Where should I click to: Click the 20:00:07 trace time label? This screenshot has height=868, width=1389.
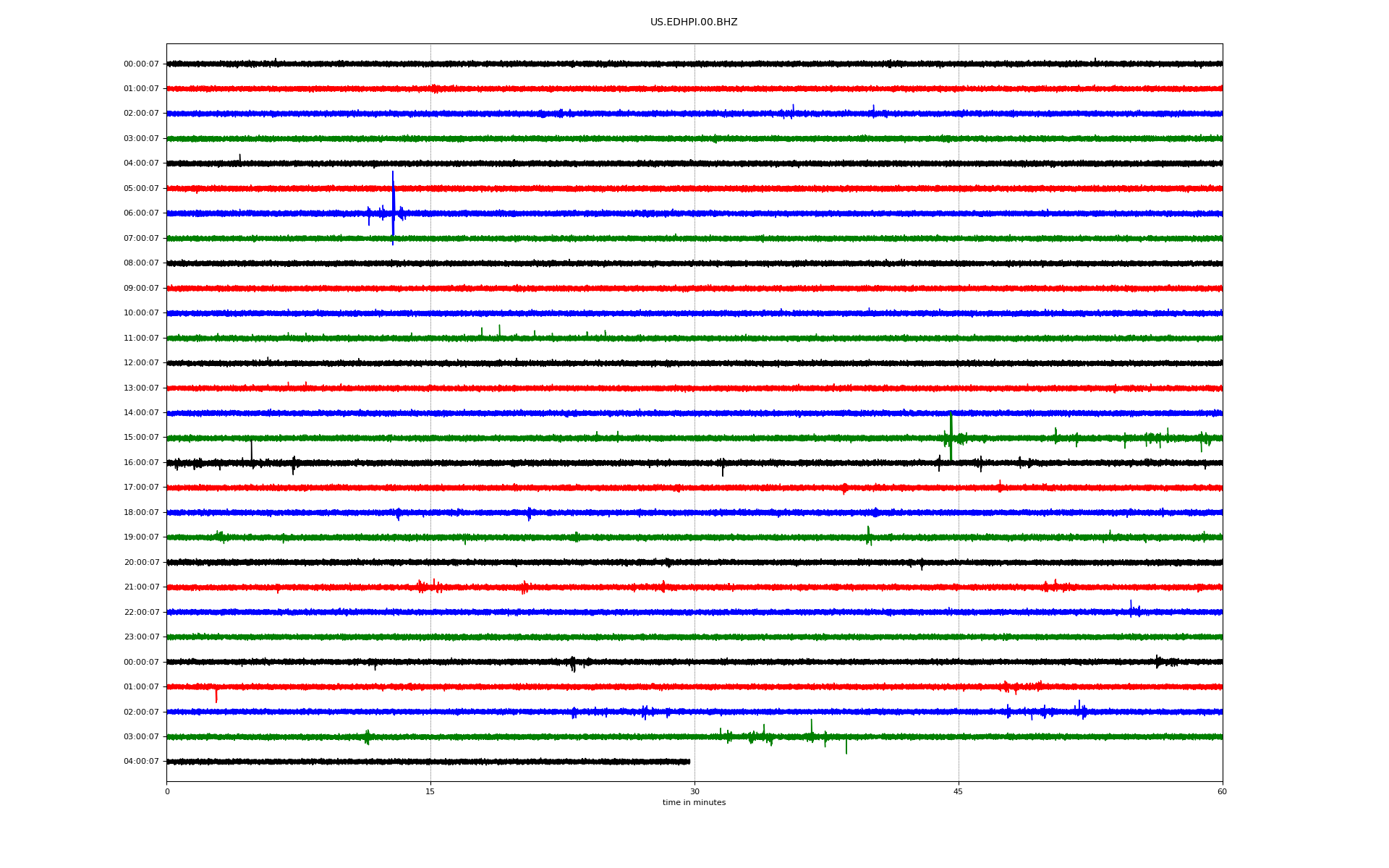pyautogui.click(x=141, y=563)
